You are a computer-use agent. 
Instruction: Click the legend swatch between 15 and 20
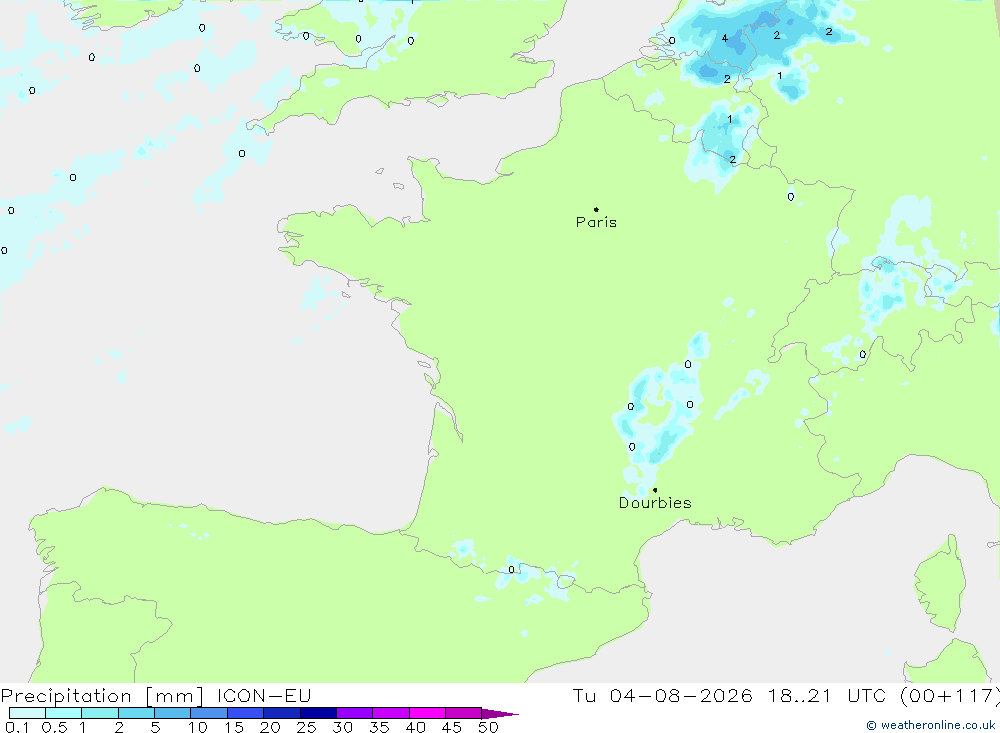point(245,713)
